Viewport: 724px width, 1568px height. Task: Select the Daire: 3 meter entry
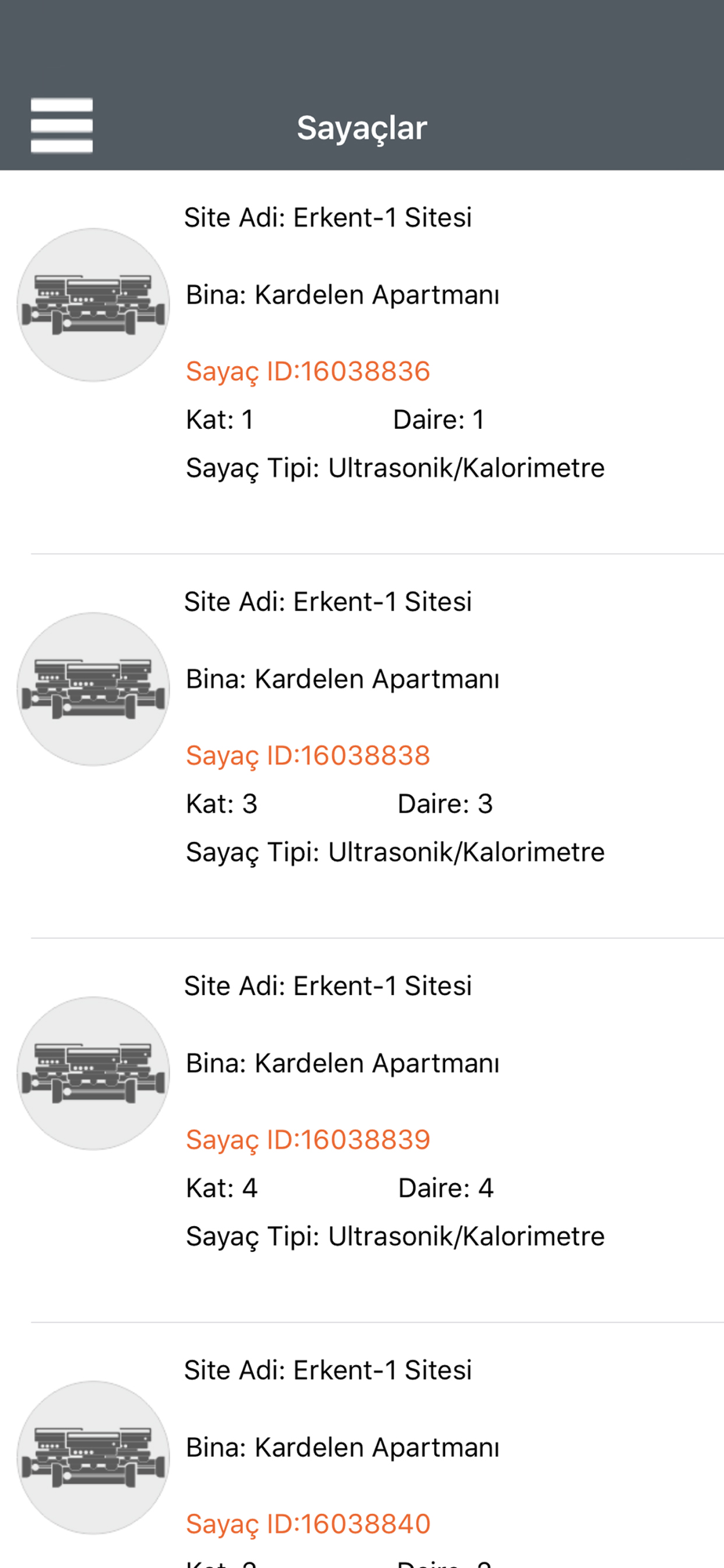pyautogui.click(x=445, y=804)
